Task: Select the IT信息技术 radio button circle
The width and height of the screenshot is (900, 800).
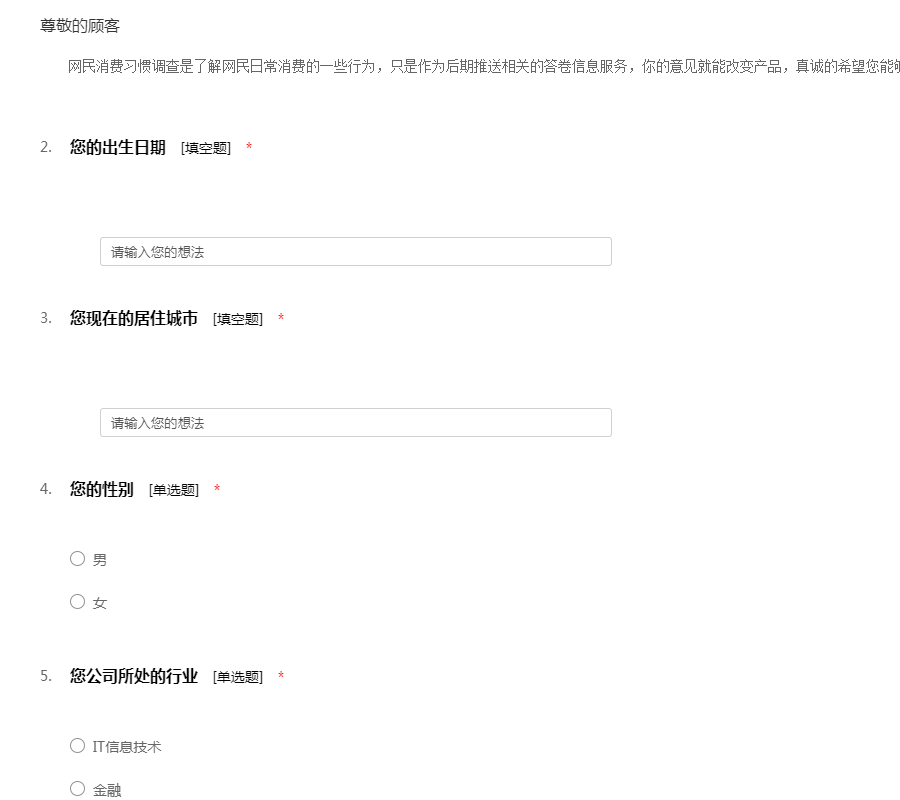Action: [x=77, y=746]
